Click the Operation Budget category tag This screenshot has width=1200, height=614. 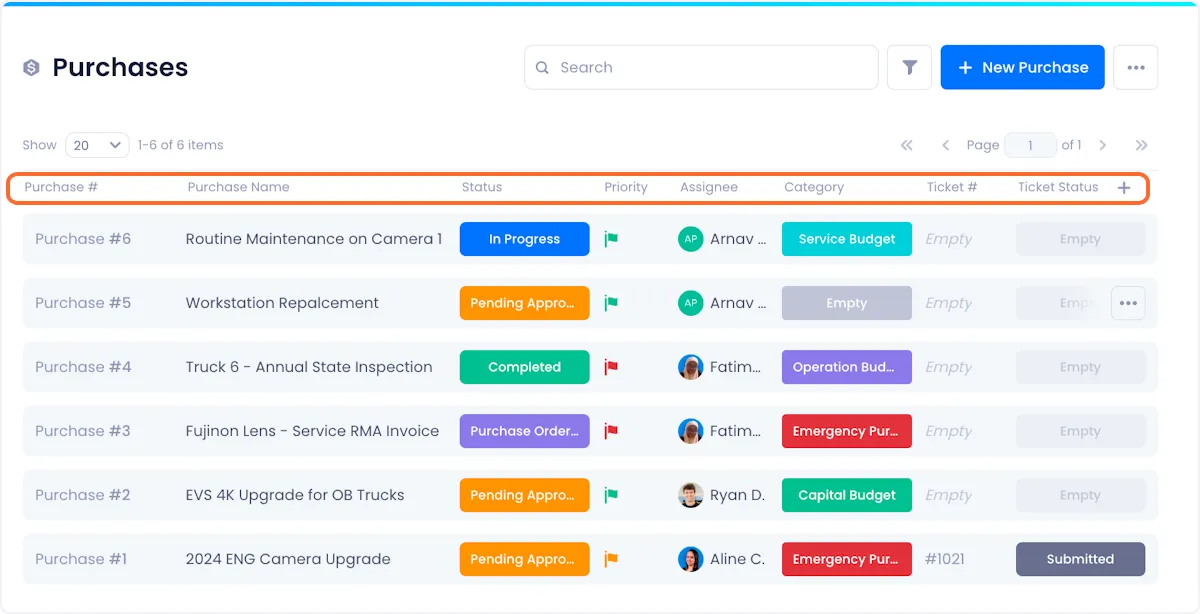click(847, 367)
